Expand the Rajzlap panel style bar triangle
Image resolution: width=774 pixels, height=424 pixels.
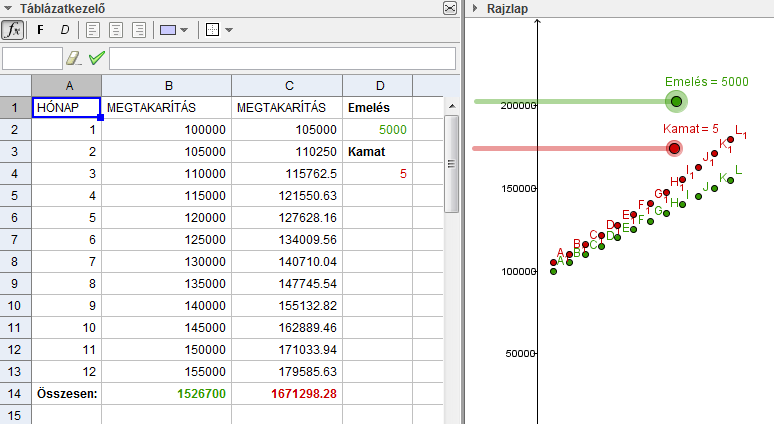click(x=474, y=8)
